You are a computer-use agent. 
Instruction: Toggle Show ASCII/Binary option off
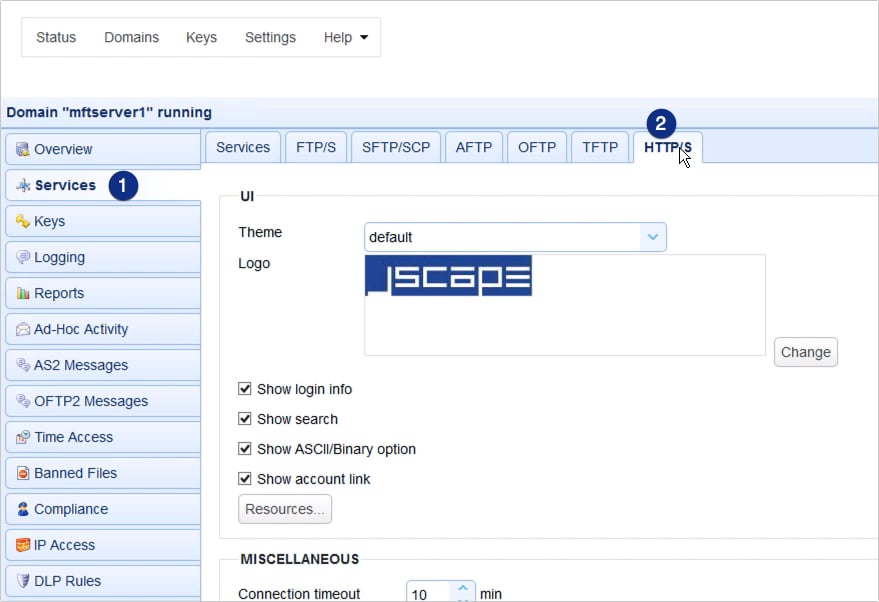click(x=245, y=449)
